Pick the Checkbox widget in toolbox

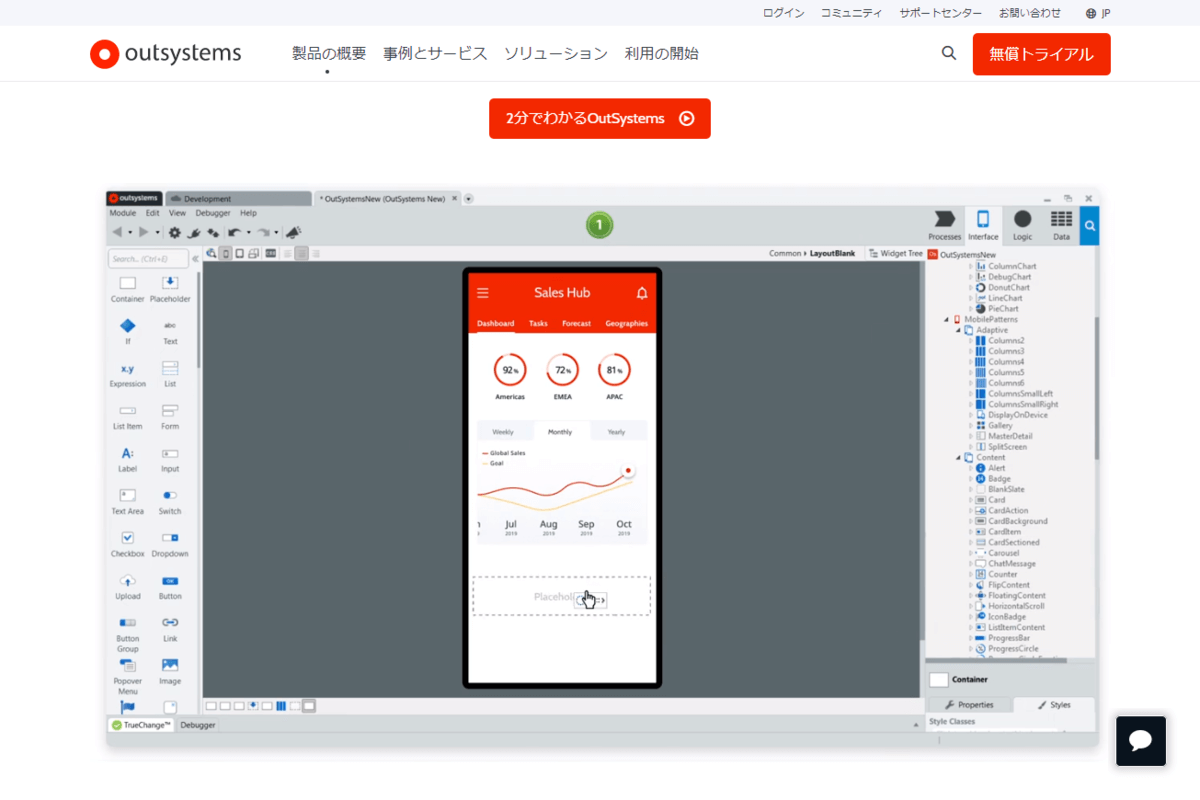click(128, 545)
